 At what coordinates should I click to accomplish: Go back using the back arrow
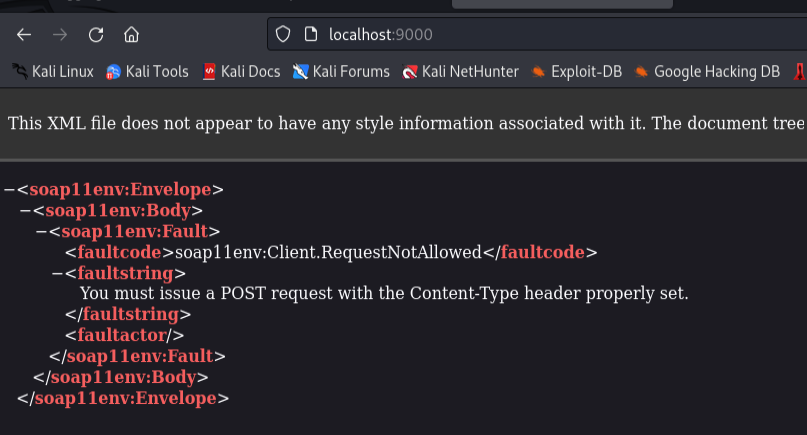click(x=24, y=35)
